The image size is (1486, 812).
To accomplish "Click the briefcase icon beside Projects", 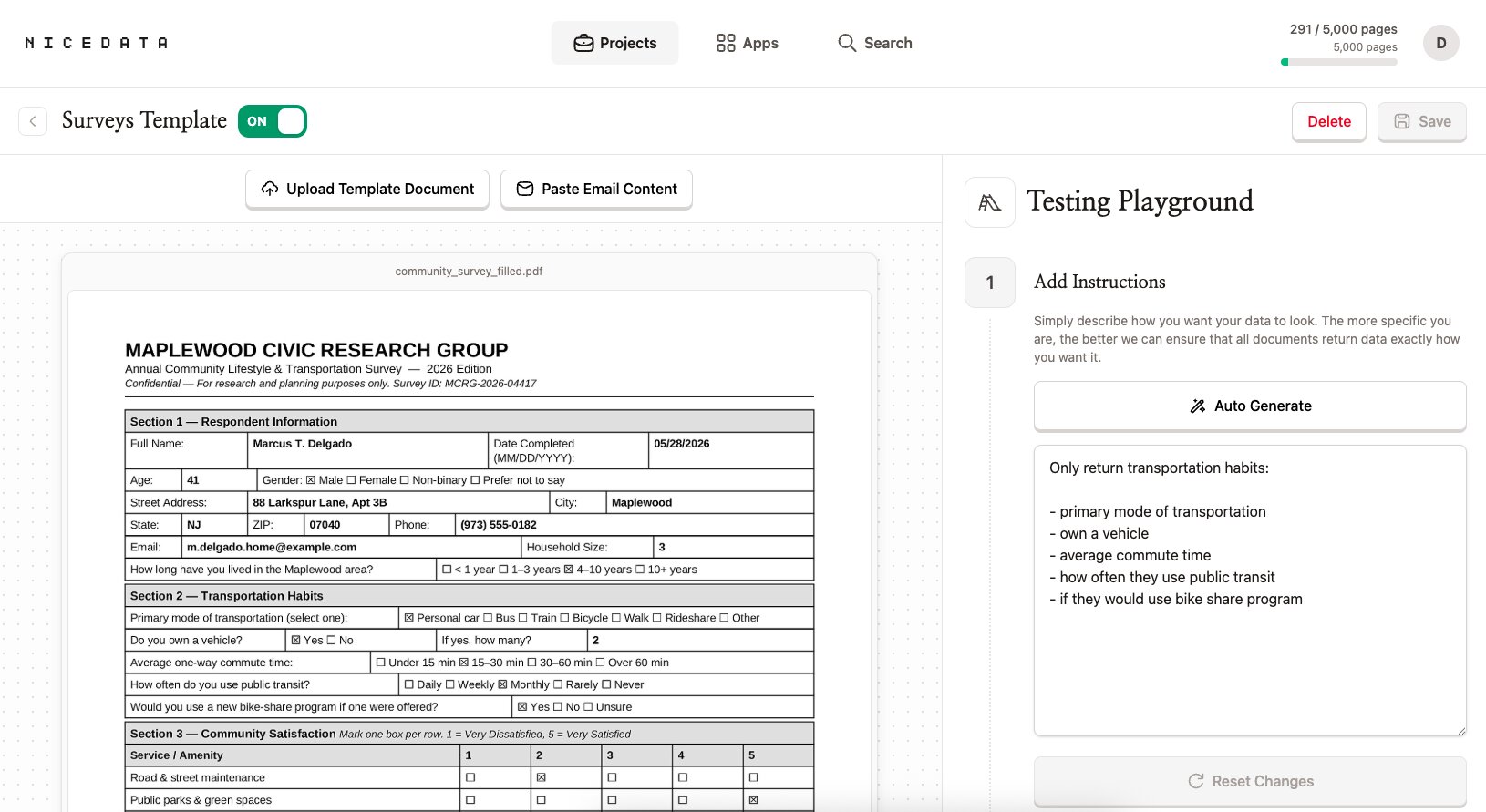I will tap(583, 43).
